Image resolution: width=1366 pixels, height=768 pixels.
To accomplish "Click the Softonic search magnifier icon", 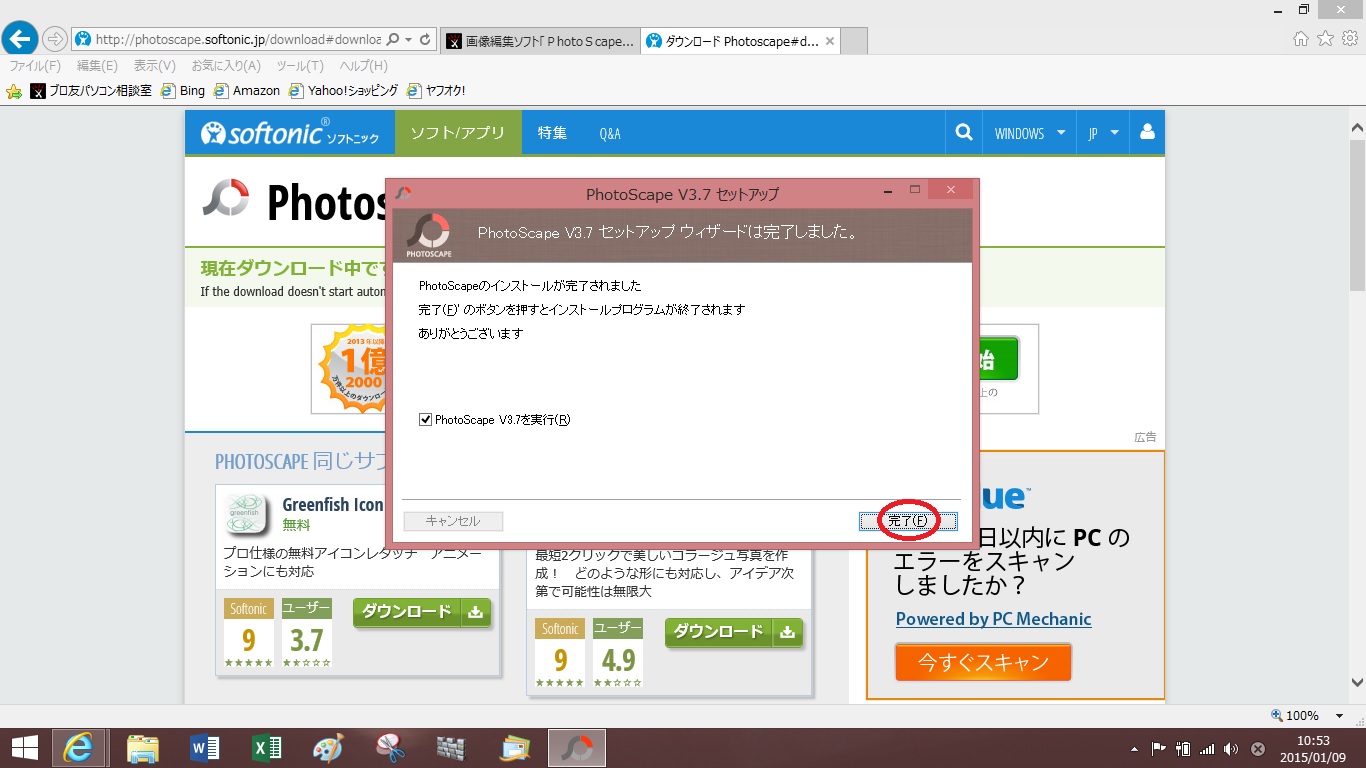I will [964, 132].
